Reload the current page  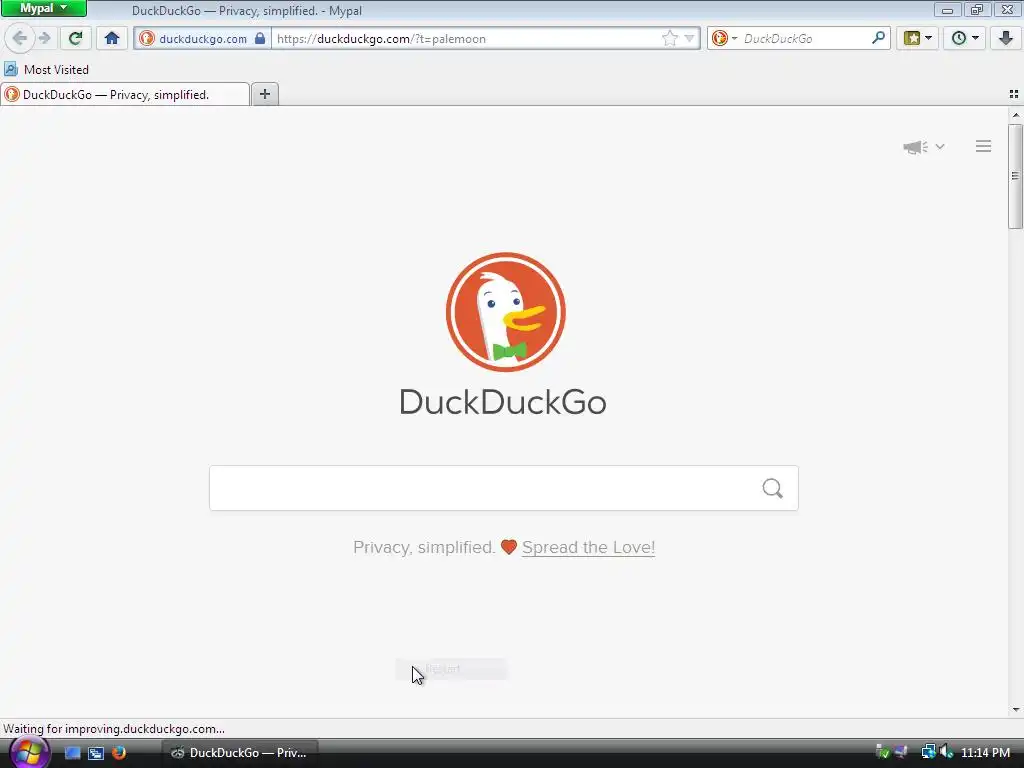[76, 39]
